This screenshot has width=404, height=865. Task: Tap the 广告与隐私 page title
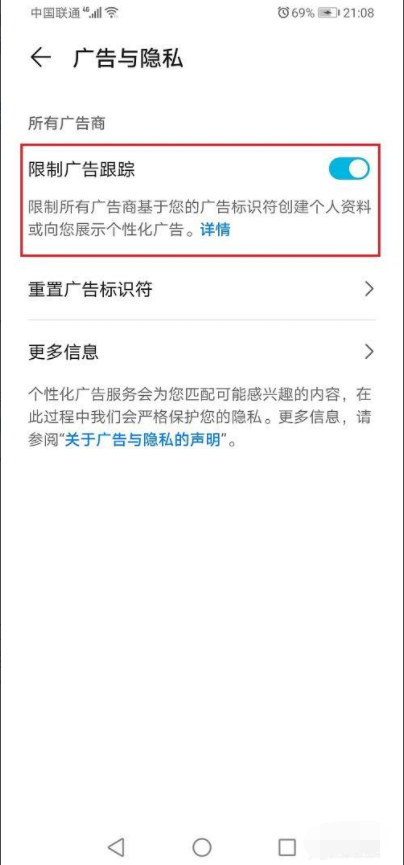(127, 58)
